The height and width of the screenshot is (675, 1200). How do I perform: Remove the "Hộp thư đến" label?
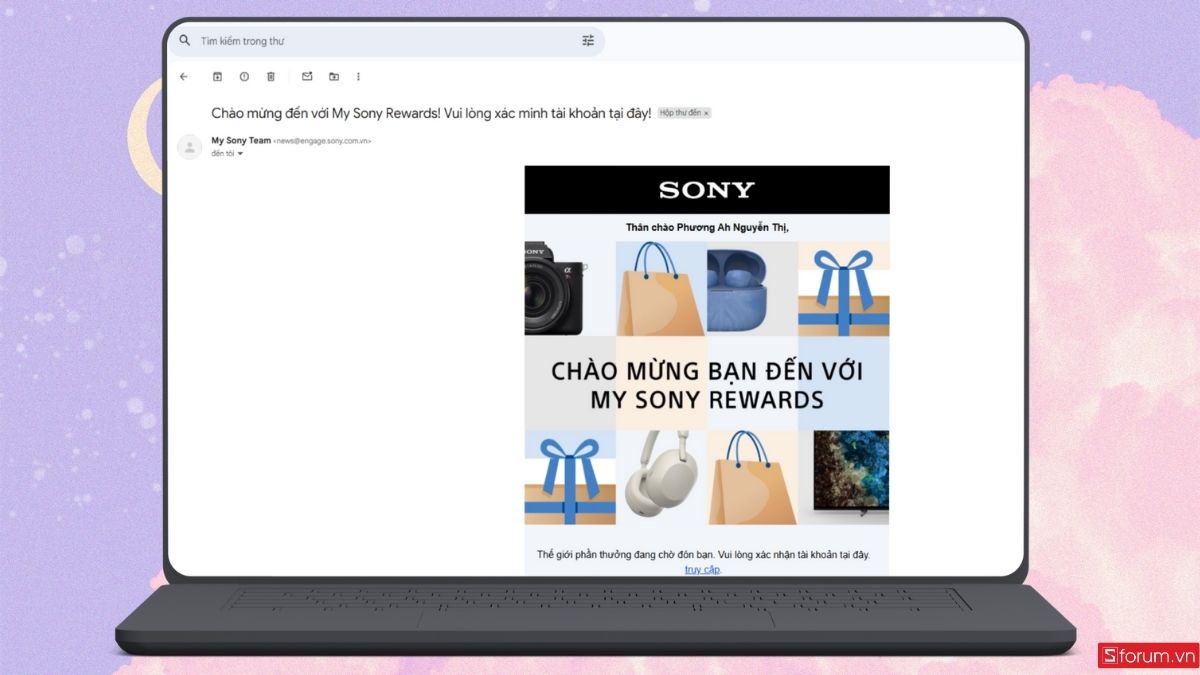(x=706, y=113)
